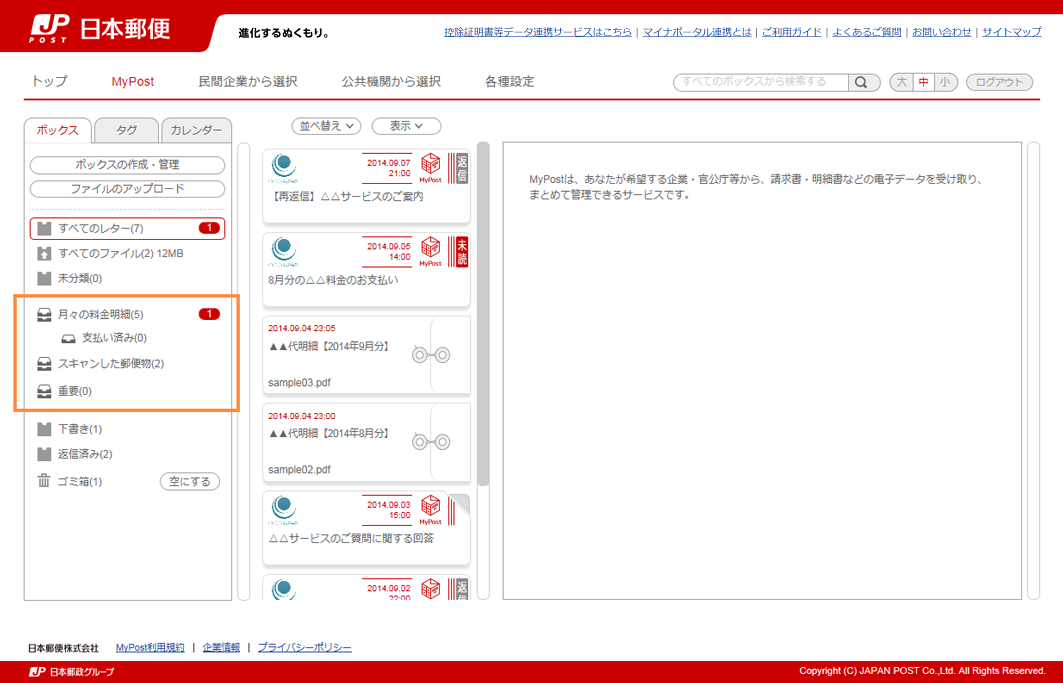
Task: Open the 表示 display dropdown
Action: point(406,126)
